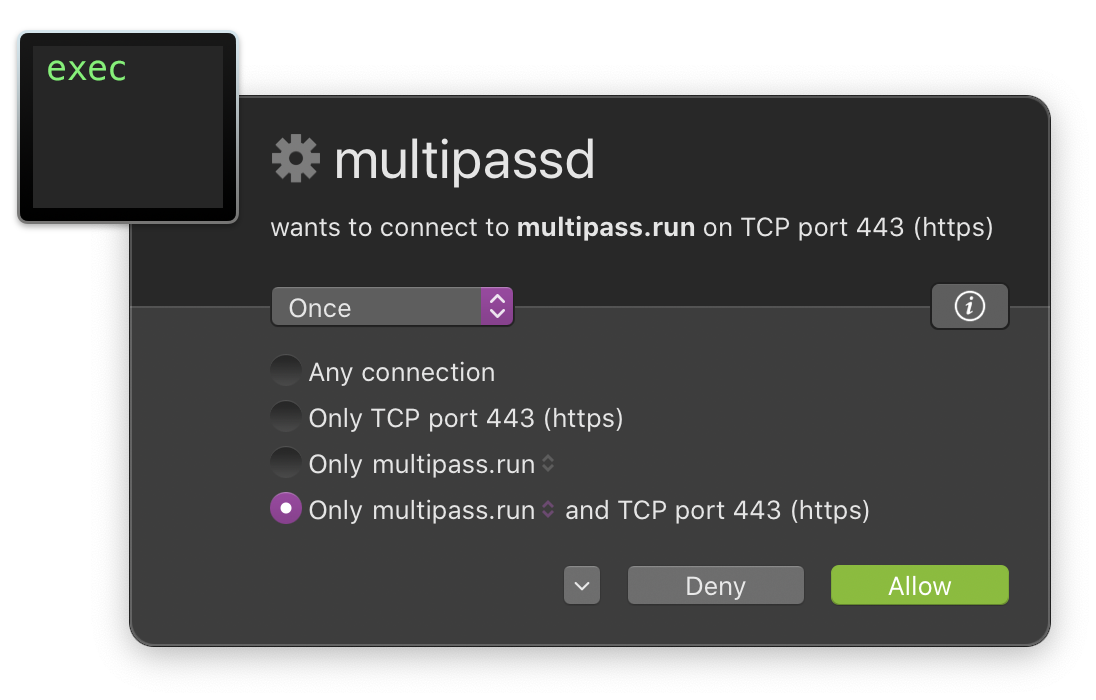Viewport: 1096px width, 700px height.
Task: Click the domain chevron in the fourth rule option
Action: pyautogui.click(x=548, y=509)
